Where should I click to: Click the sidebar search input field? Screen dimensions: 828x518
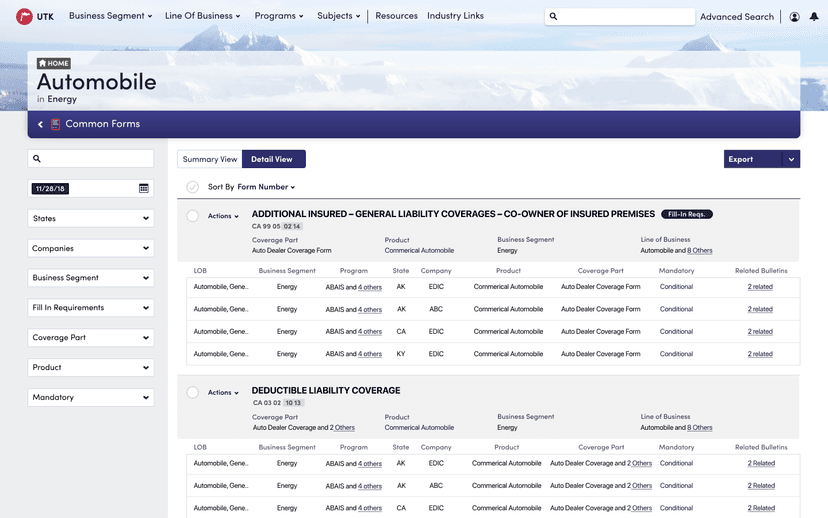click(x=91, y=158)
